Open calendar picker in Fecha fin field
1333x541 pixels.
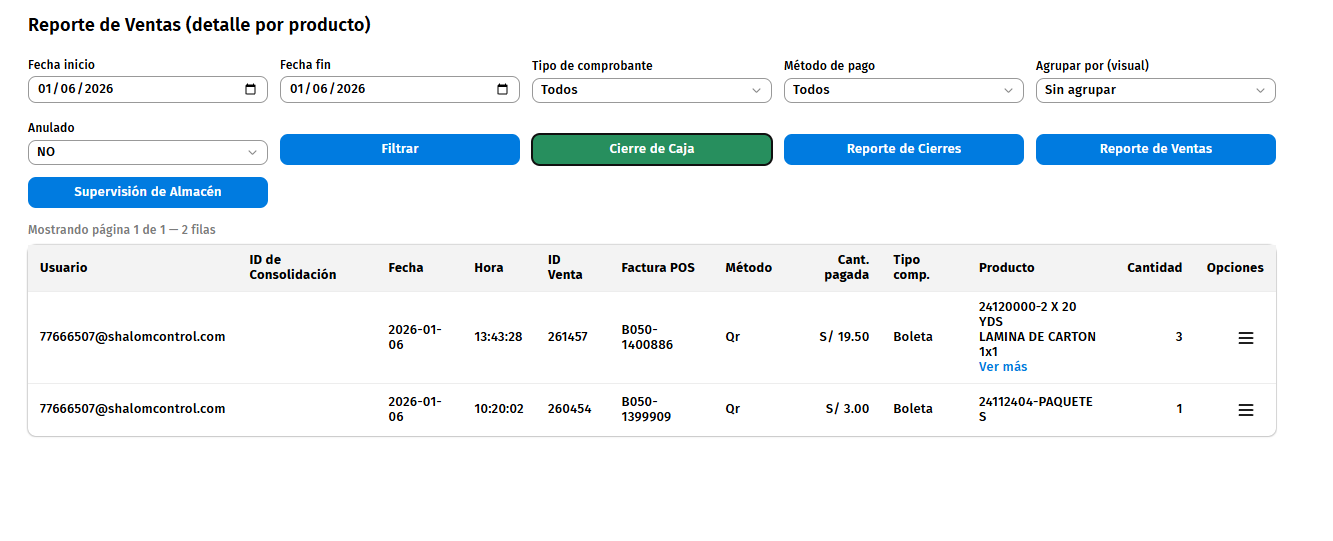502,89
